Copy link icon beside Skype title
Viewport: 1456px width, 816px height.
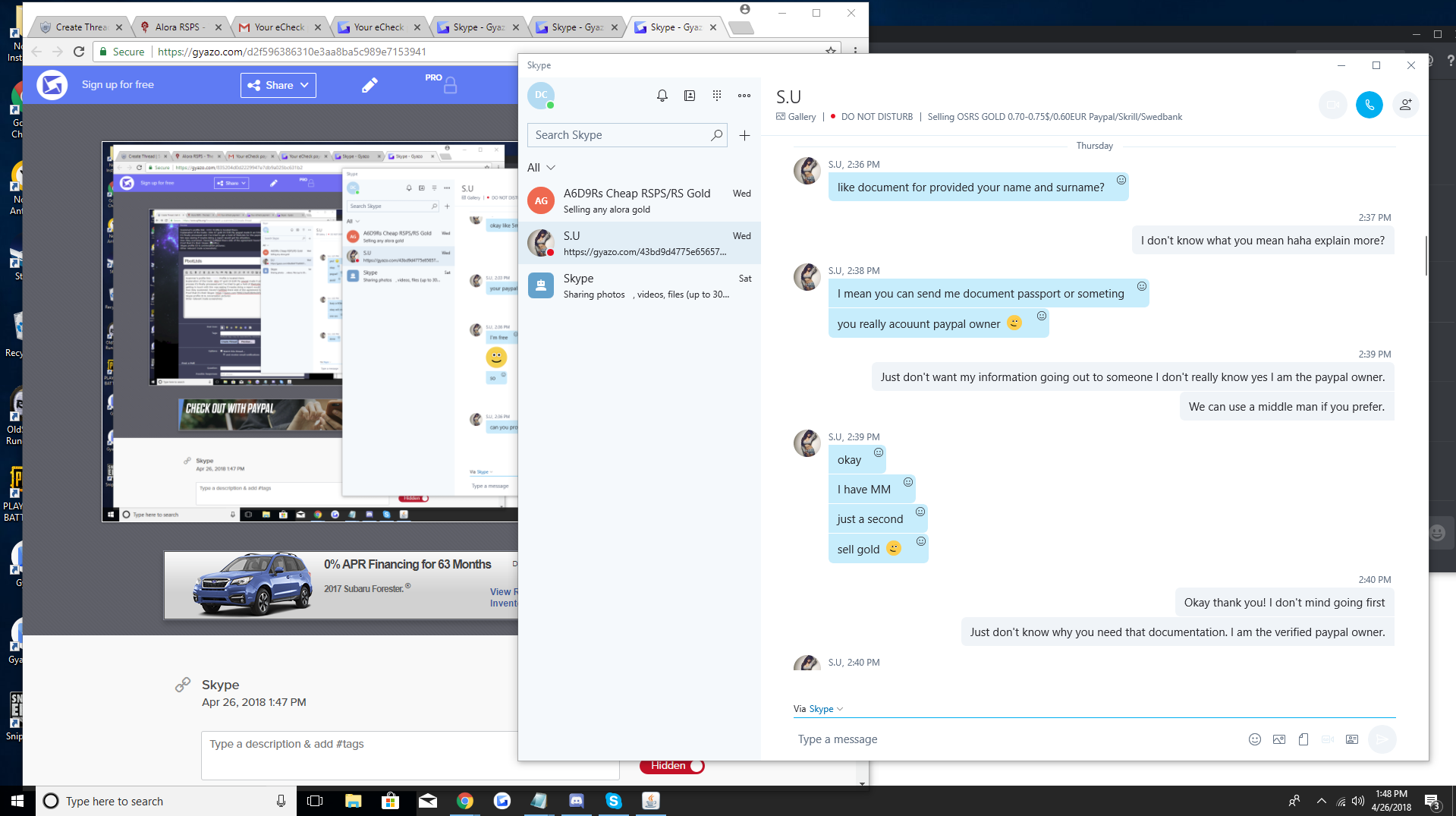coord(183,685)
